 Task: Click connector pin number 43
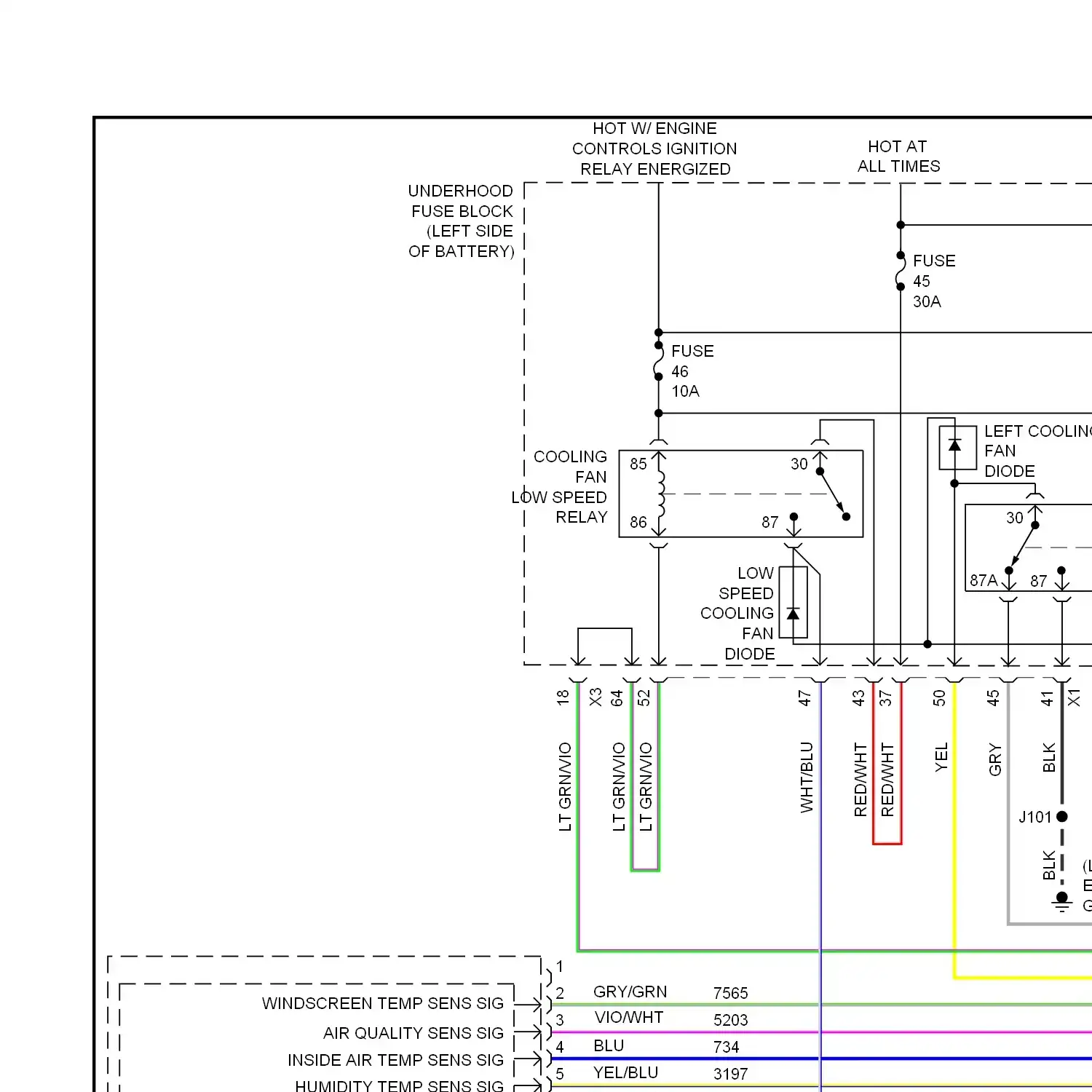(x=858, y=697)
